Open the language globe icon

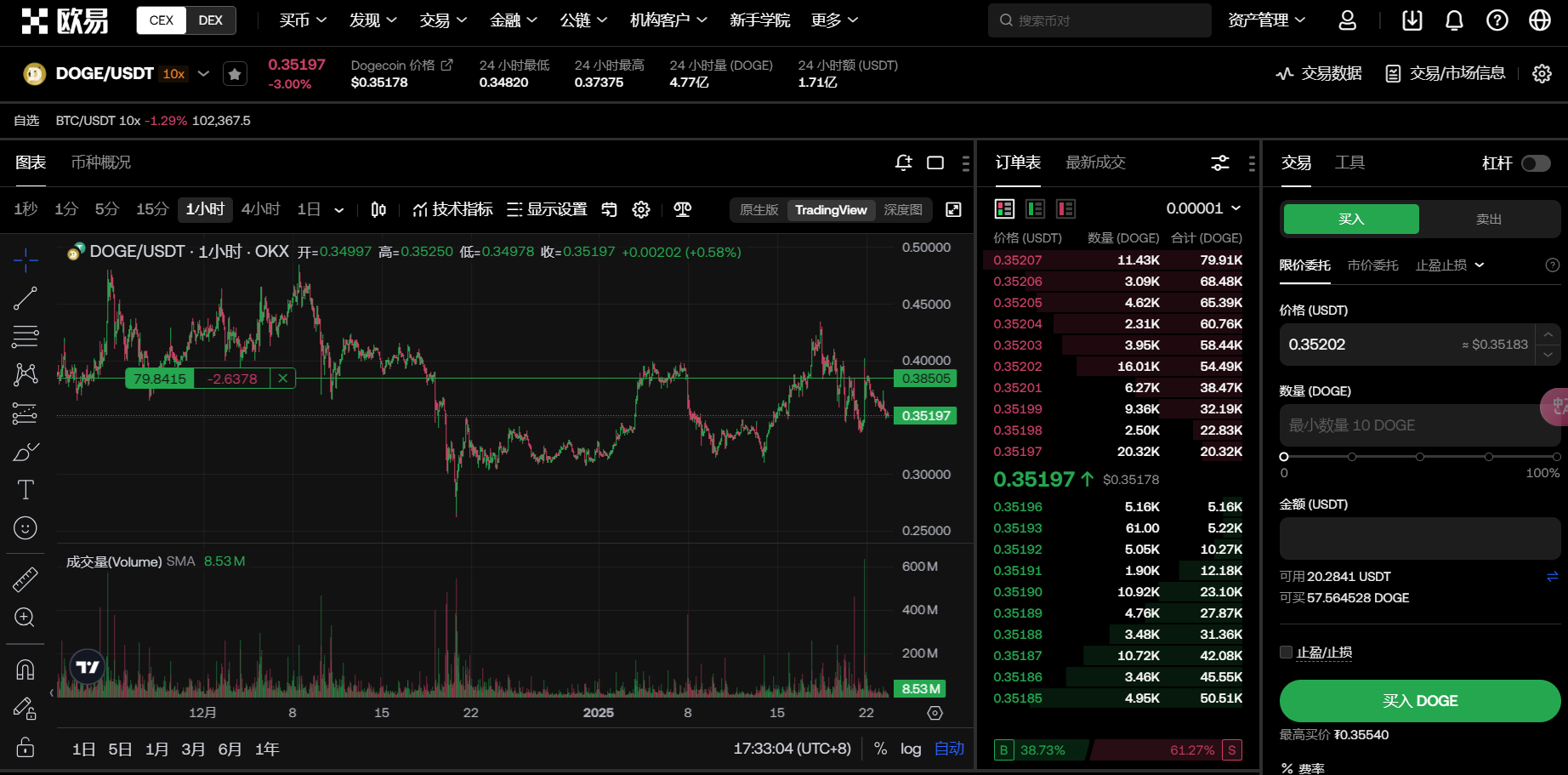(1539, 20)
